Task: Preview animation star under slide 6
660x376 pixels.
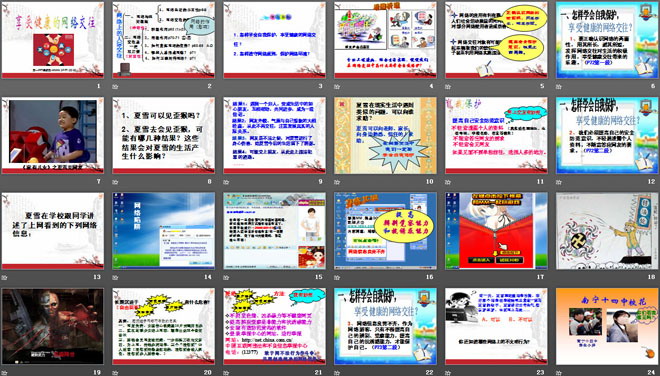Action: point(559,87)
